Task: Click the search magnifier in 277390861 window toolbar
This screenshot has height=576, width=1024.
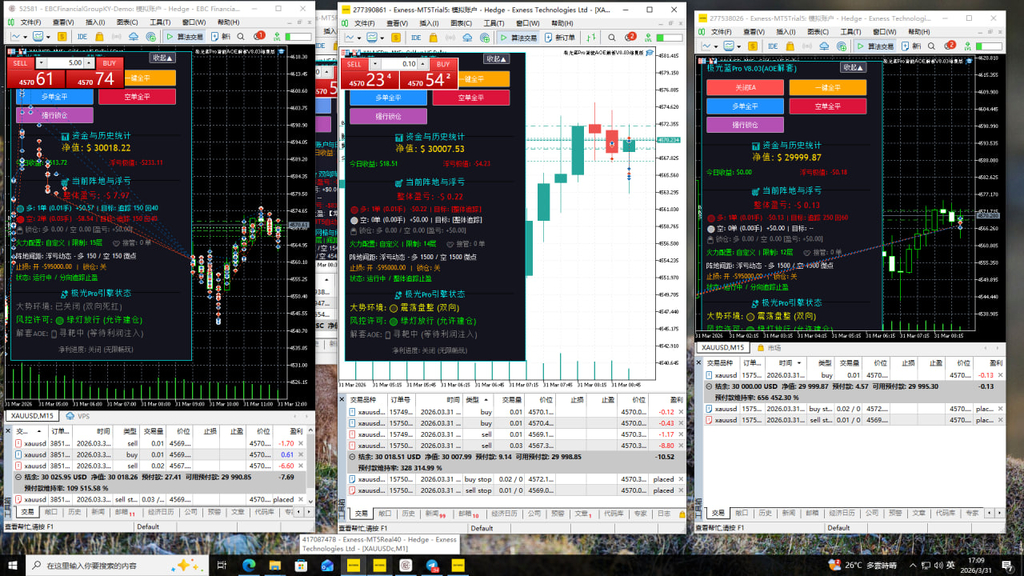Action: (612, 38)
